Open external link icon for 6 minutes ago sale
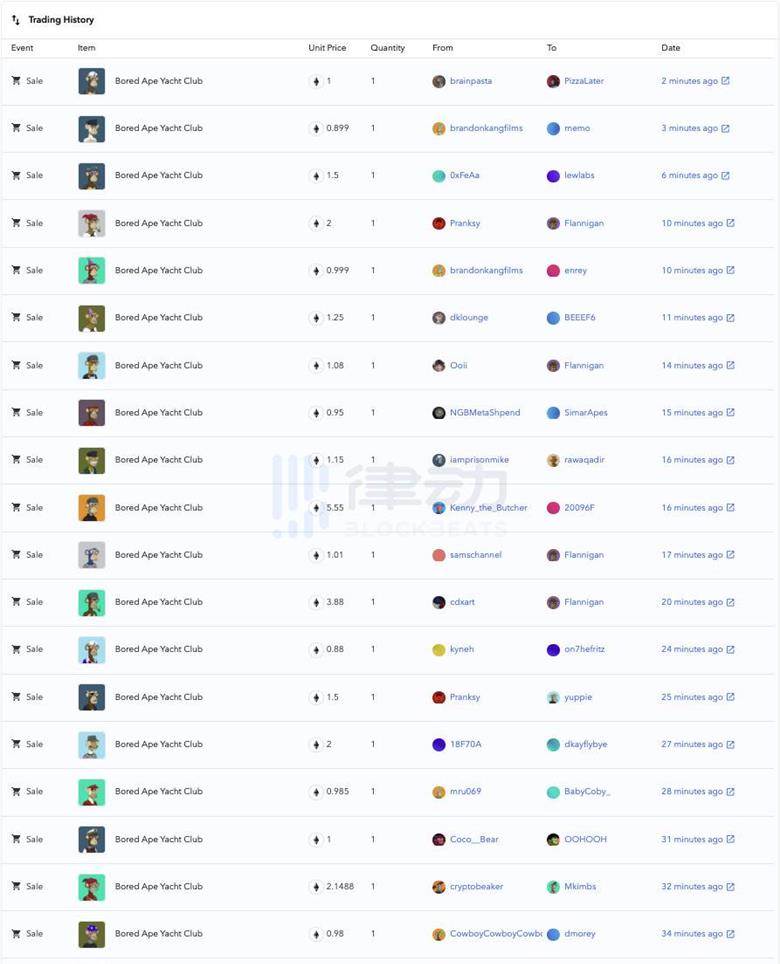 click(x=725, y=175)
